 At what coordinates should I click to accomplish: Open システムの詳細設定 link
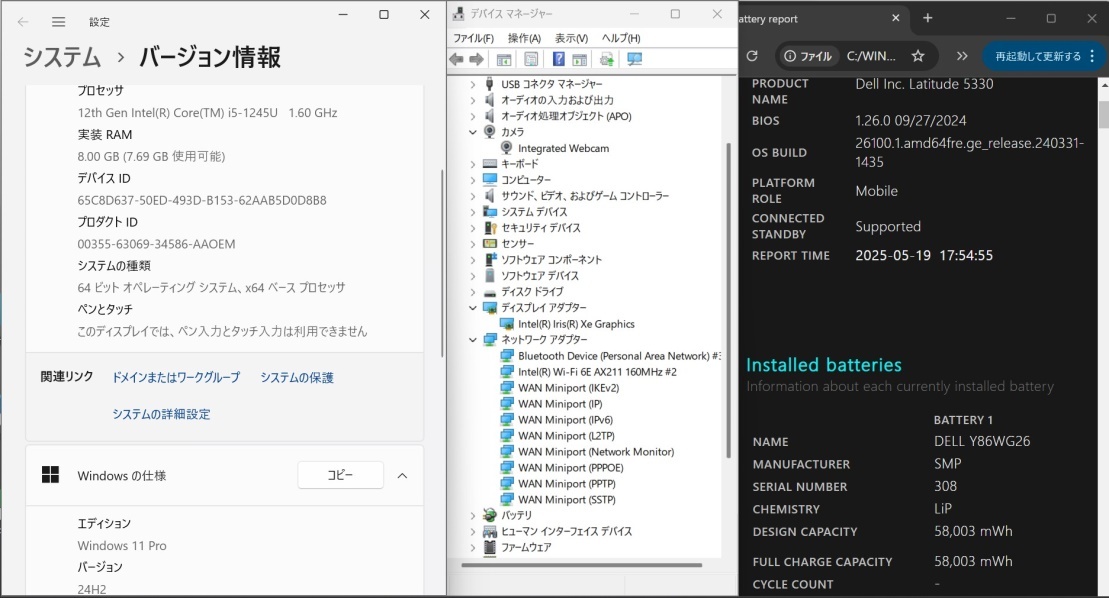(161, 414)
